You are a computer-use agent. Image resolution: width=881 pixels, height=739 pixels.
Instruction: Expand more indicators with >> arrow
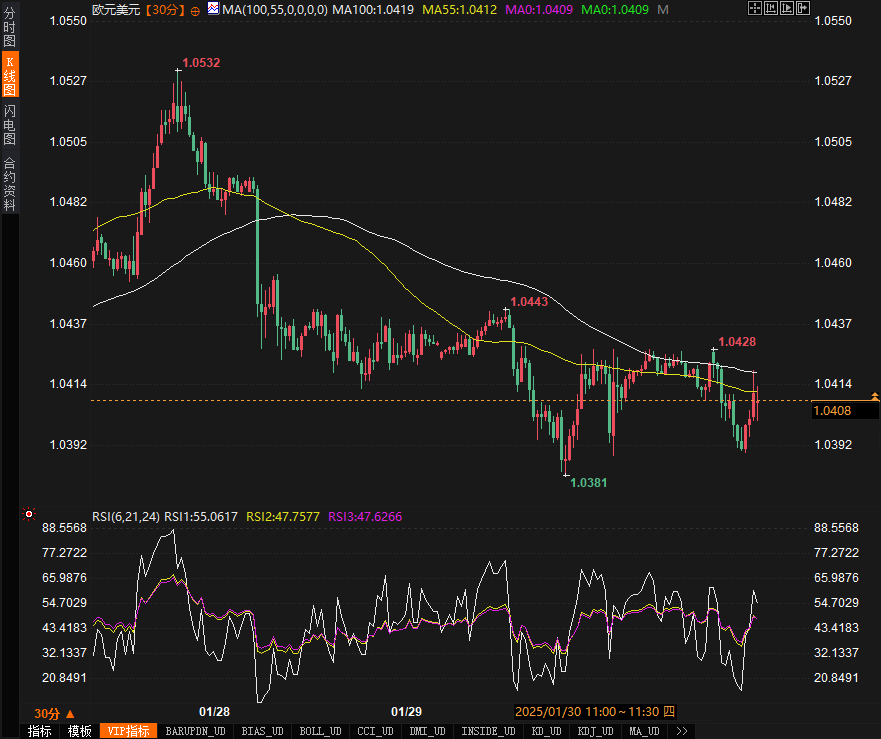point(682,731)
